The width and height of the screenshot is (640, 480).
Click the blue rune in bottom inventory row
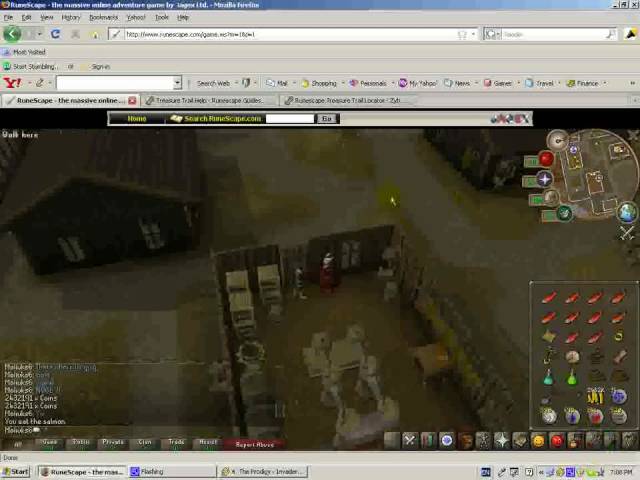572,416
